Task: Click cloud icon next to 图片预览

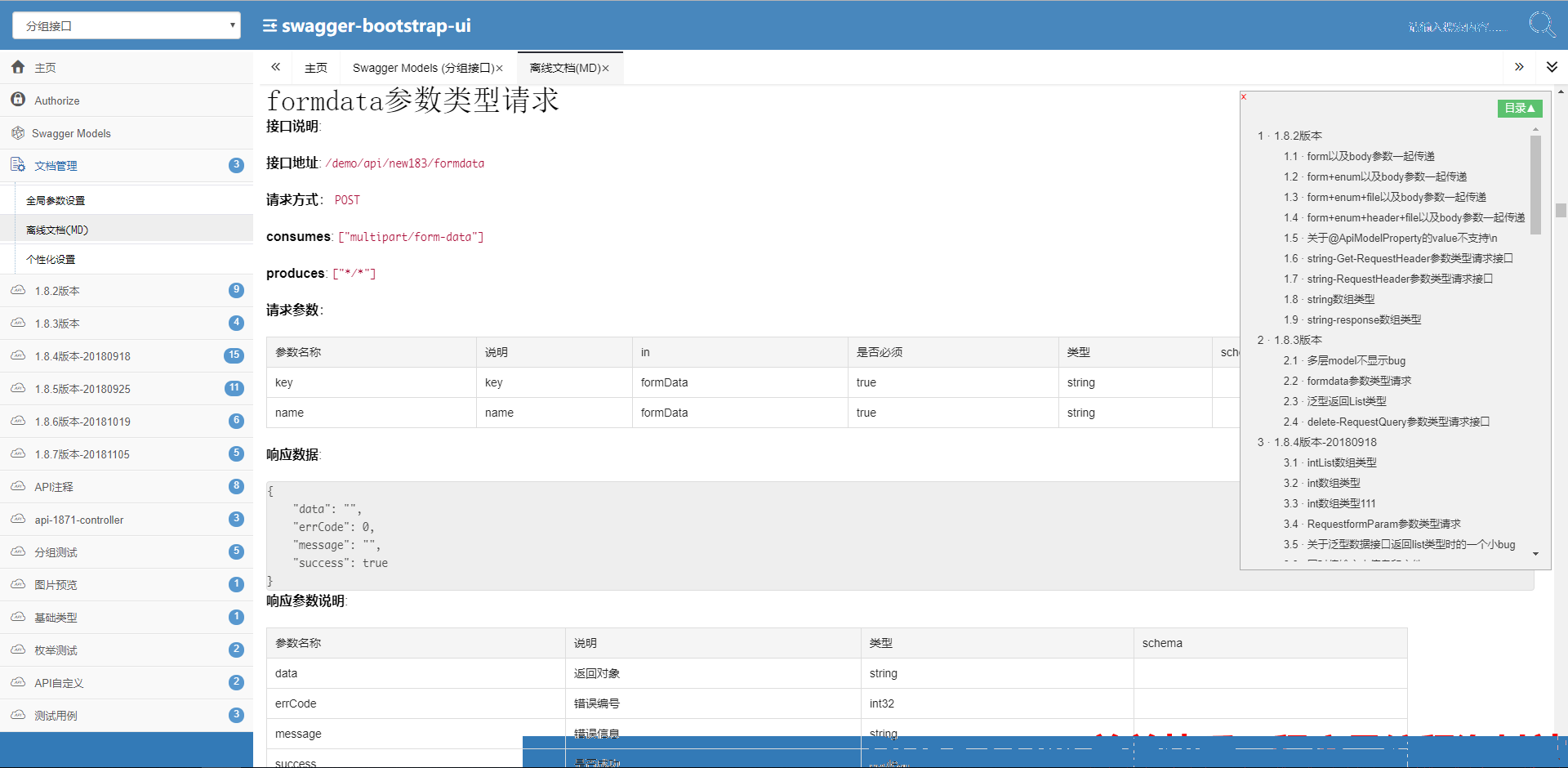Action: point(18,584)
